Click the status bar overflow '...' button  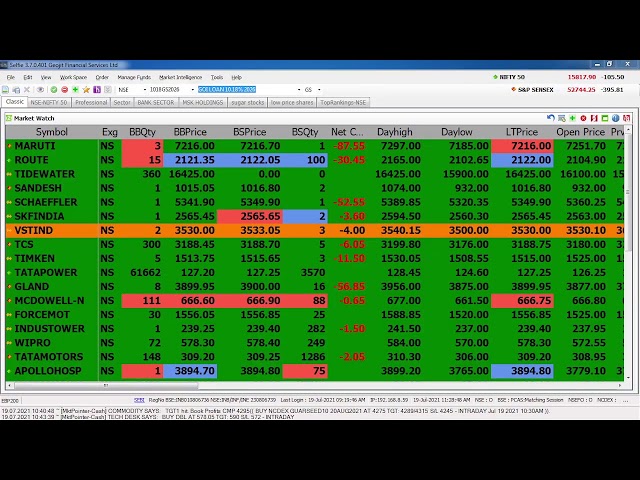pyautogui.click(x=626, y=400)
